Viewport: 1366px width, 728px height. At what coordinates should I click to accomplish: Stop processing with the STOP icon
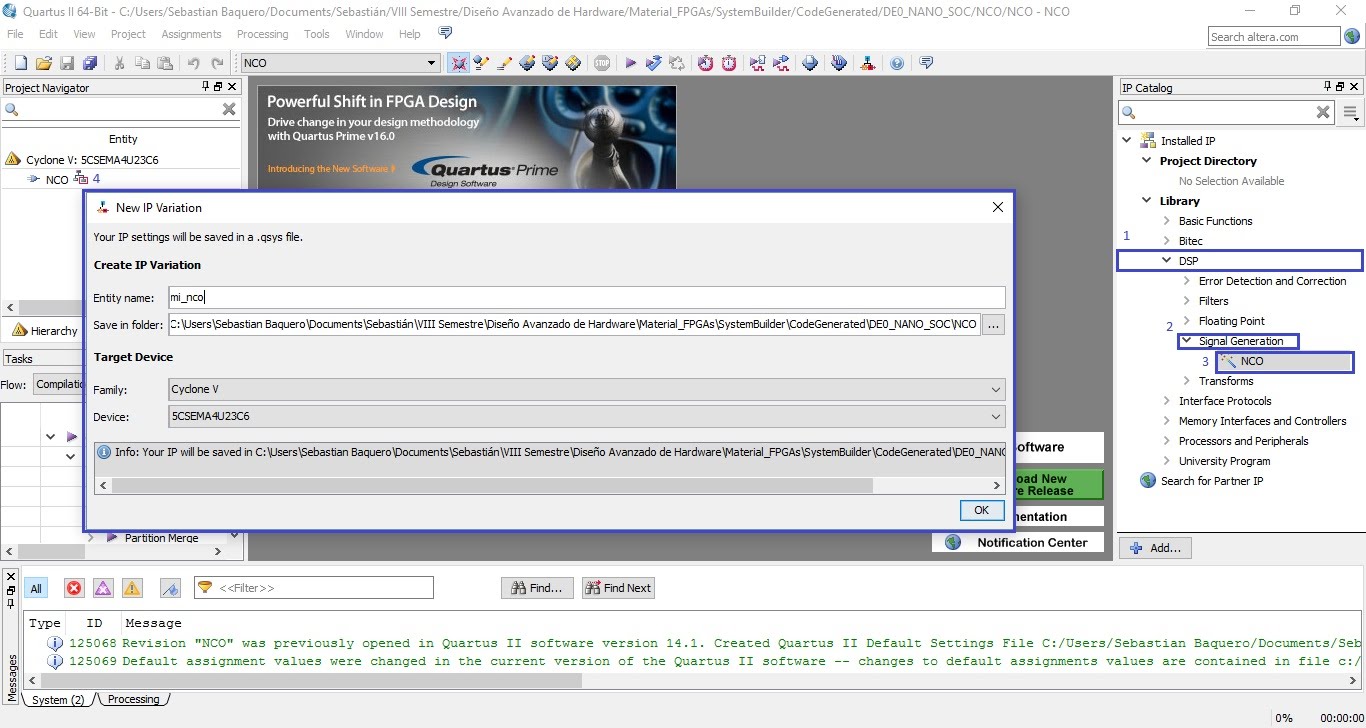601,63
